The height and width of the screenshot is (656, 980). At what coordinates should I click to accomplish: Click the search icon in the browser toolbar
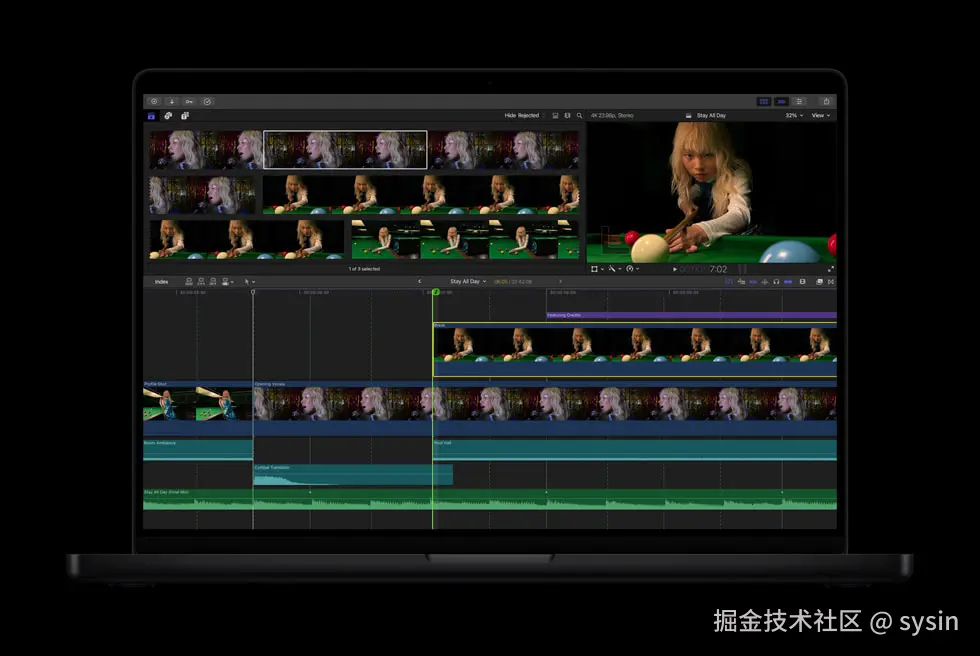pos(580,115)
